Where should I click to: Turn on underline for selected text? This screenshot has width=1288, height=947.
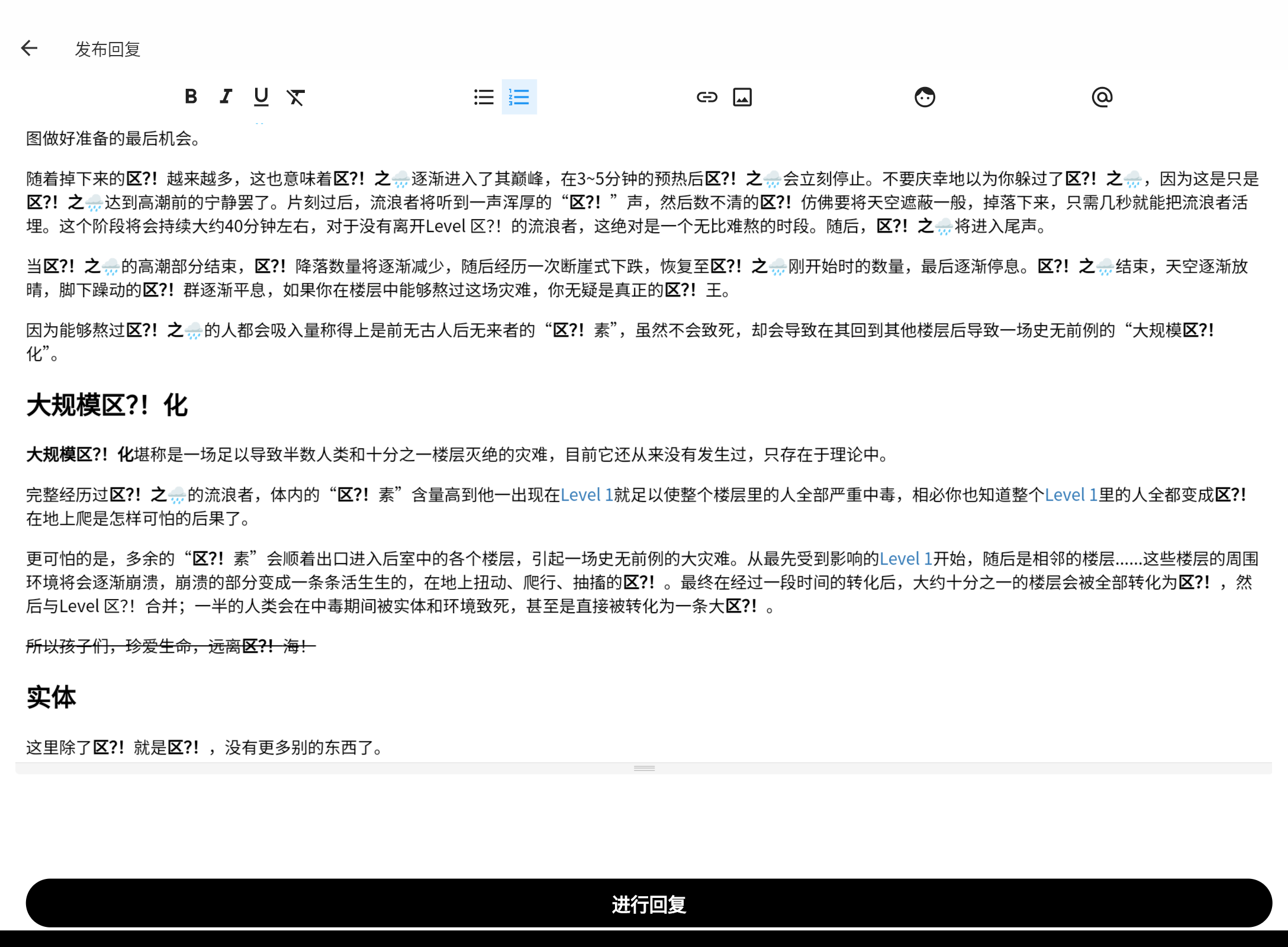point(261,96)
